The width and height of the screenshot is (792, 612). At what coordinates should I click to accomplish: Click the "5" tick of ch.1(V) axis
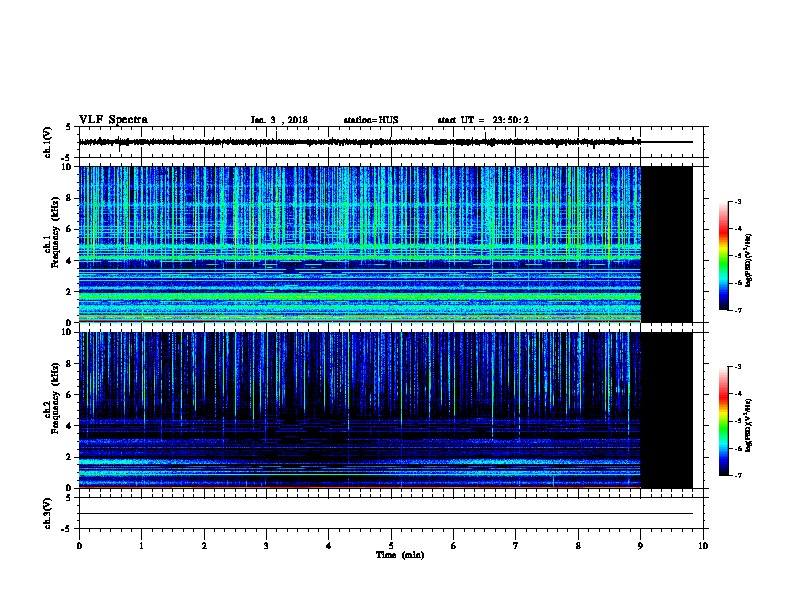(x=69, y=127)
